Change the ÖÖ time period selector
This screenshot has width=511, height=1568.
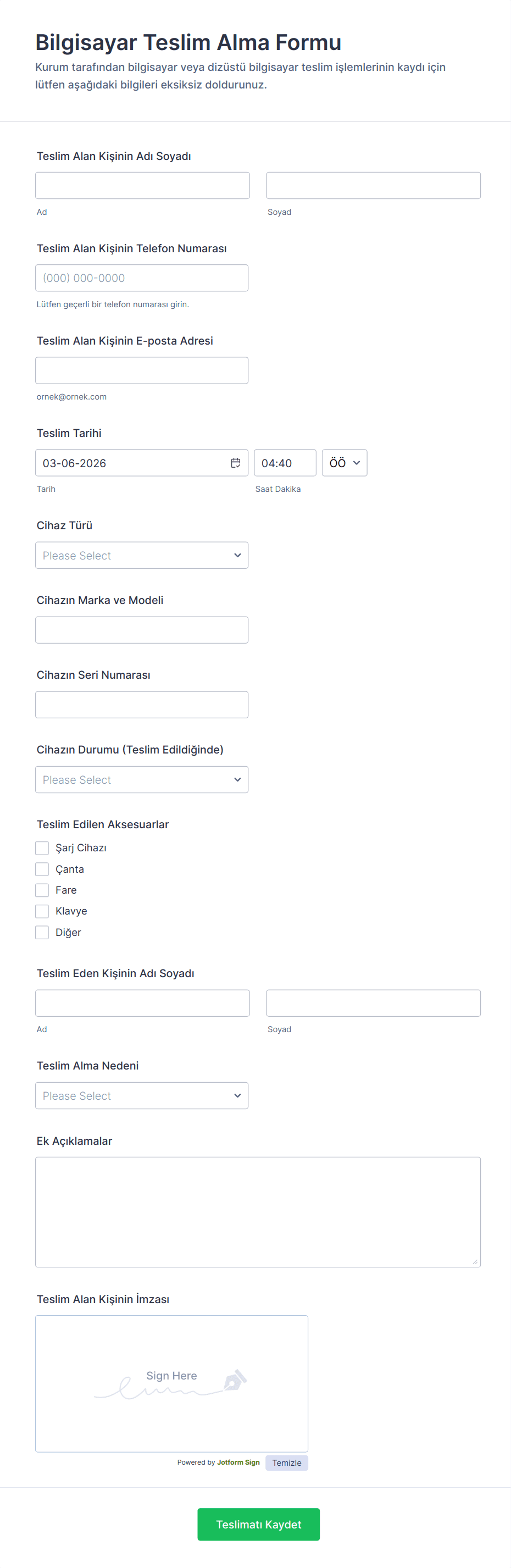coord(345,463)
